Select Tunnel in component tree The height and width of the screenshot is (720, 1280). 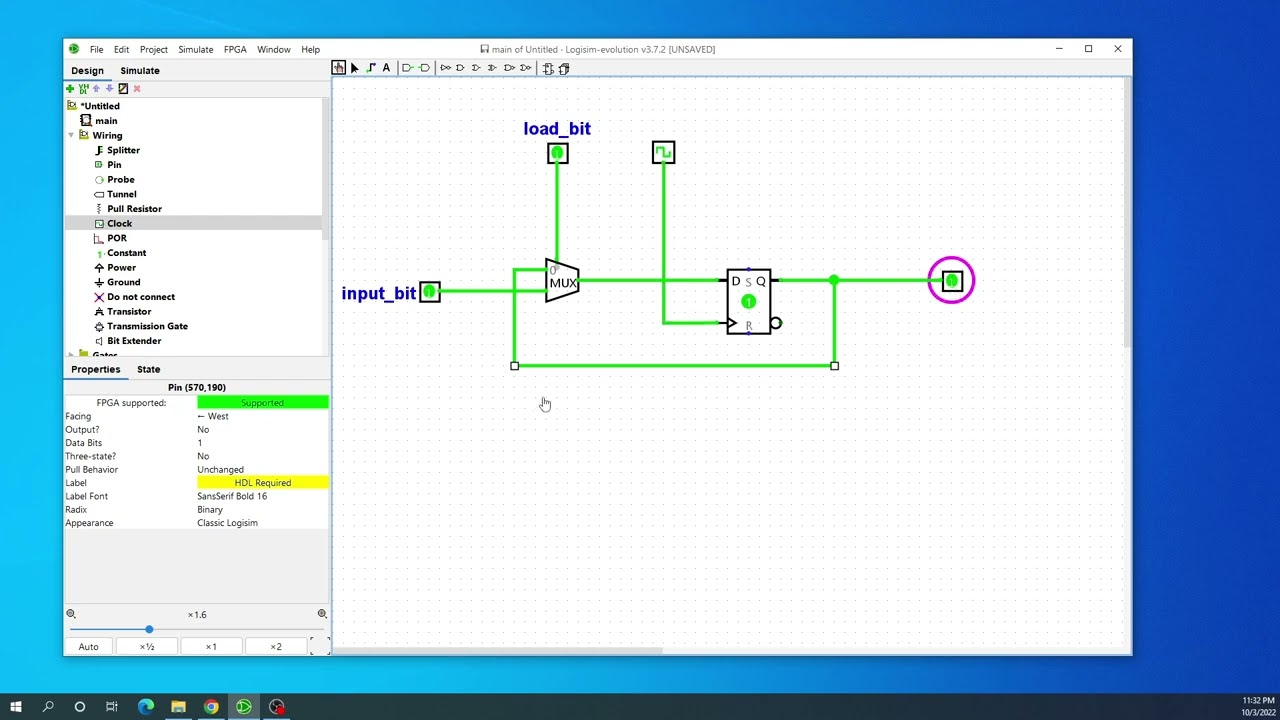coord(121,194)
